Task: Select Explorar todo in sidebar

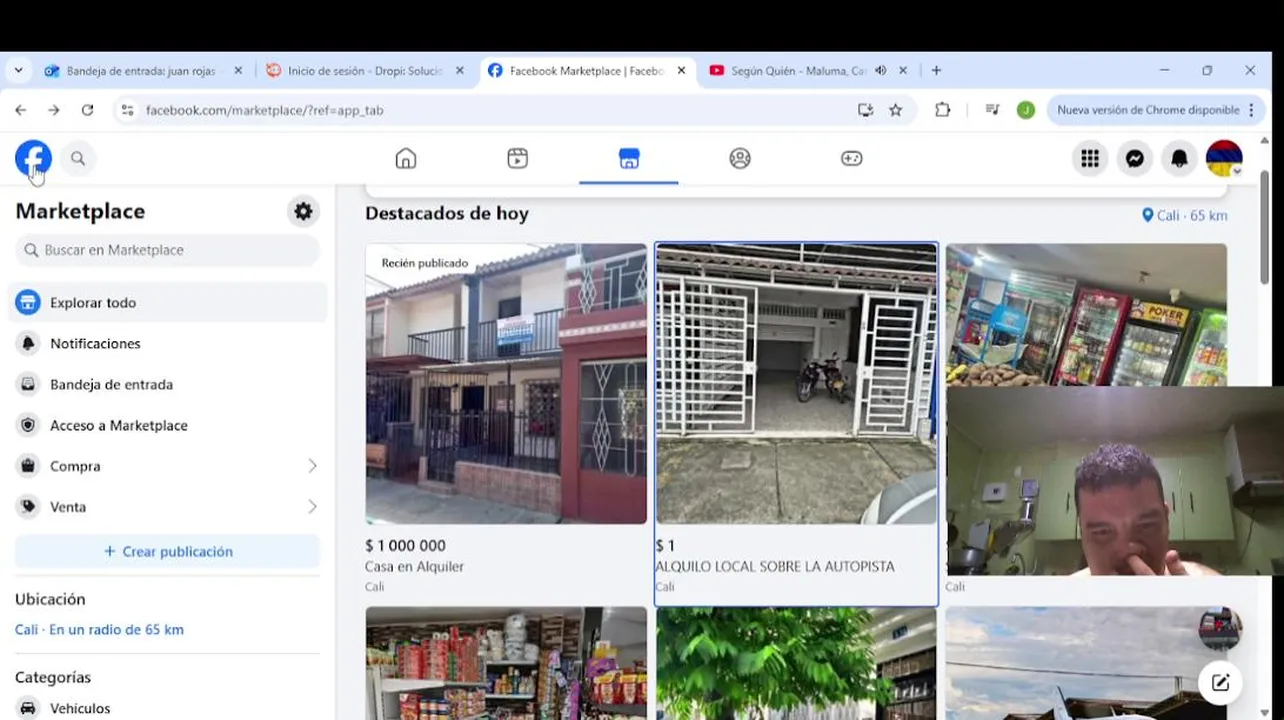Action: click(x=167, y=302)
